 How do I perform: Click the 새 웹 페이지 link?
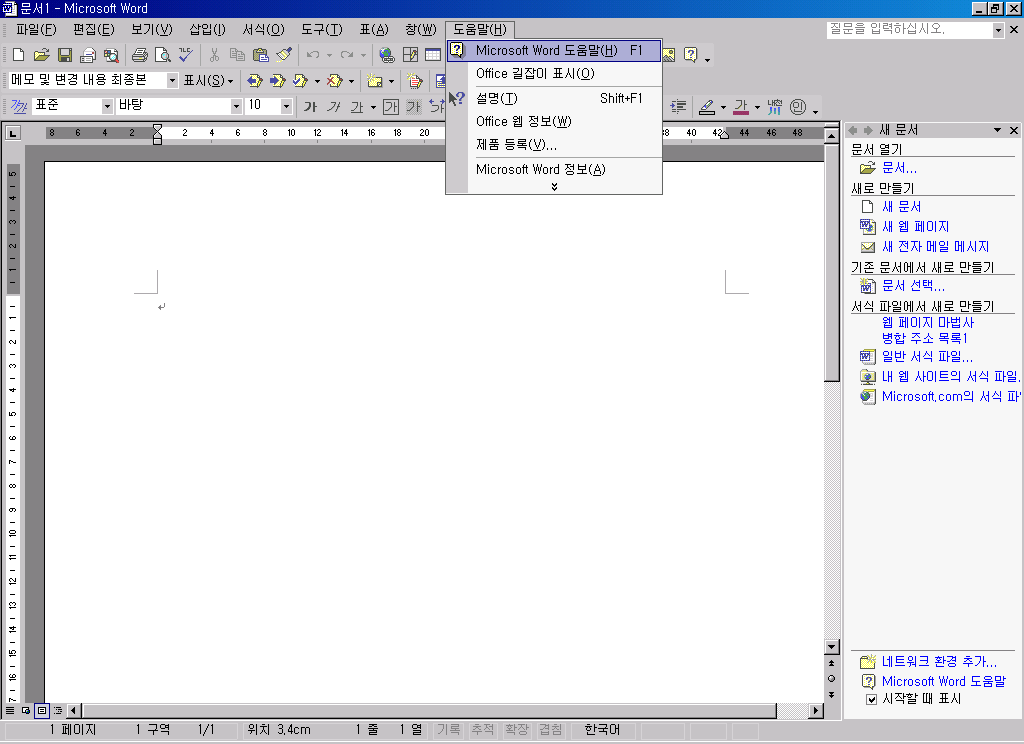click(x=915, y=227)
